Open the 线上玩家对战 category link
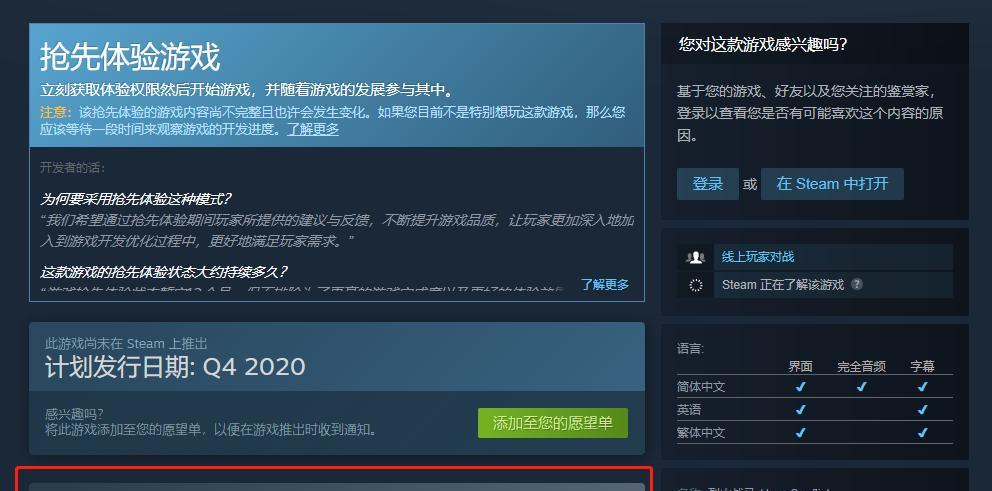The height and width of the screenshot is (491, 992). tap(757, 257)
